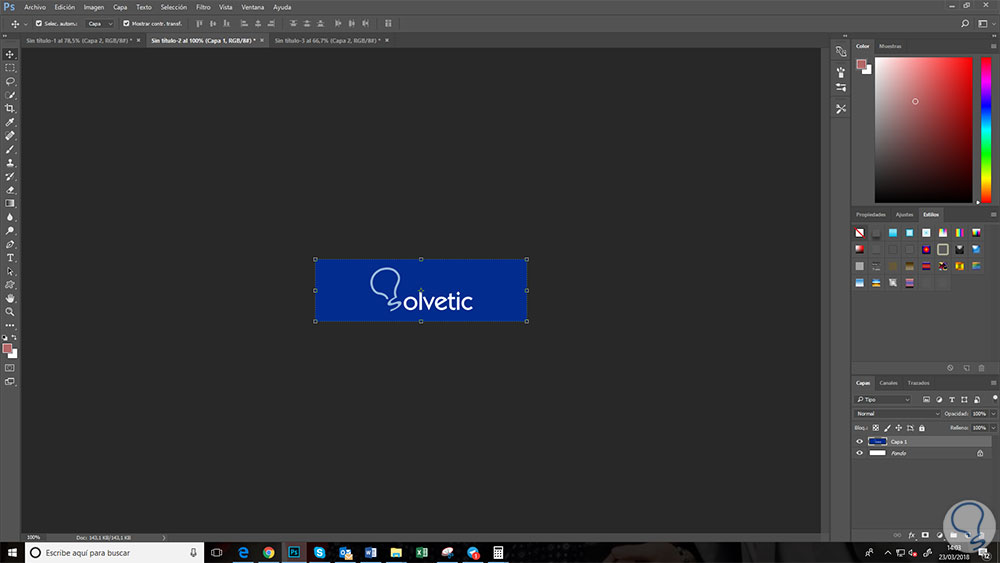Select the Brush tool

10,149
